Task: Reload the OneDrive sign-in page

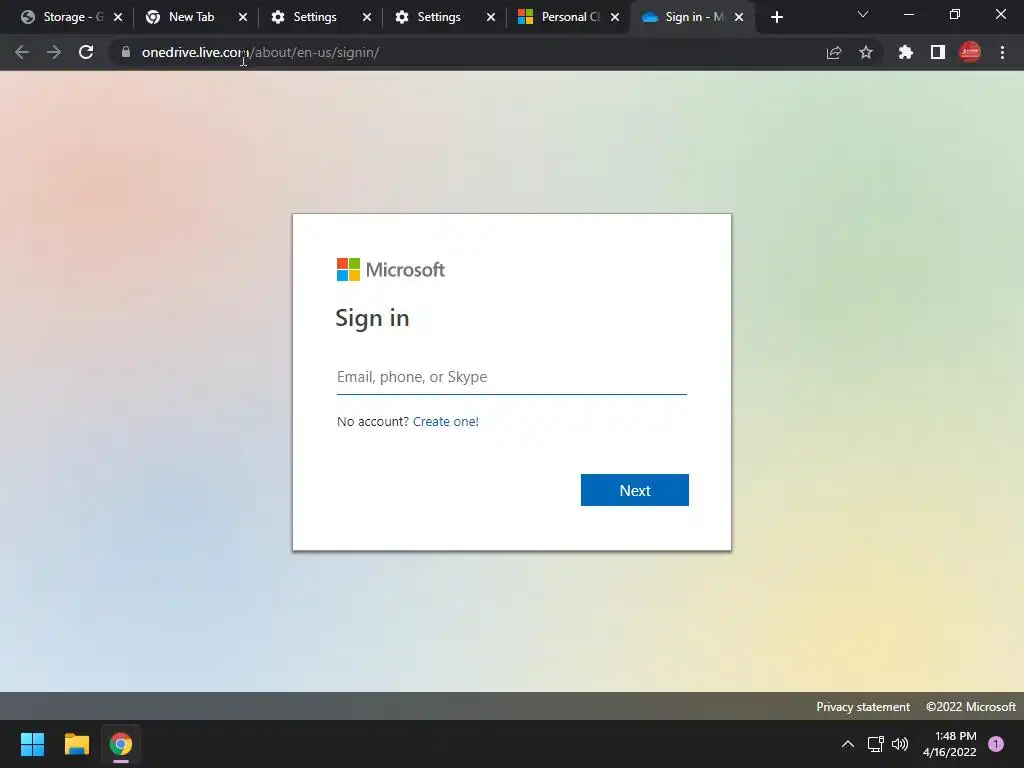Action: [x=86, y=52]
